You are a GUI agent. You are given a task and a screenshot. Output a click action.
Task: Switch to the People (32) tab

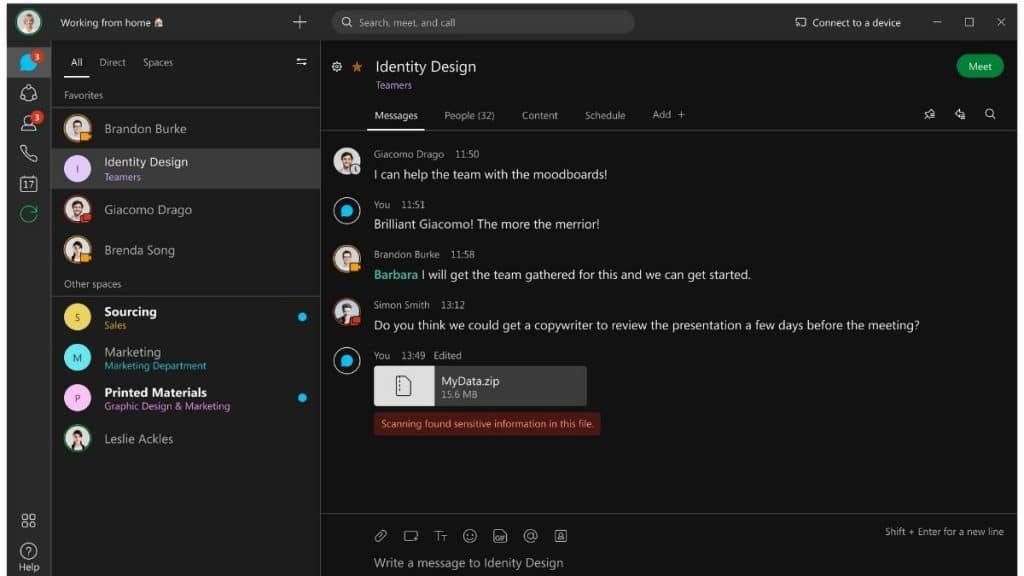[x=469, y=114]
